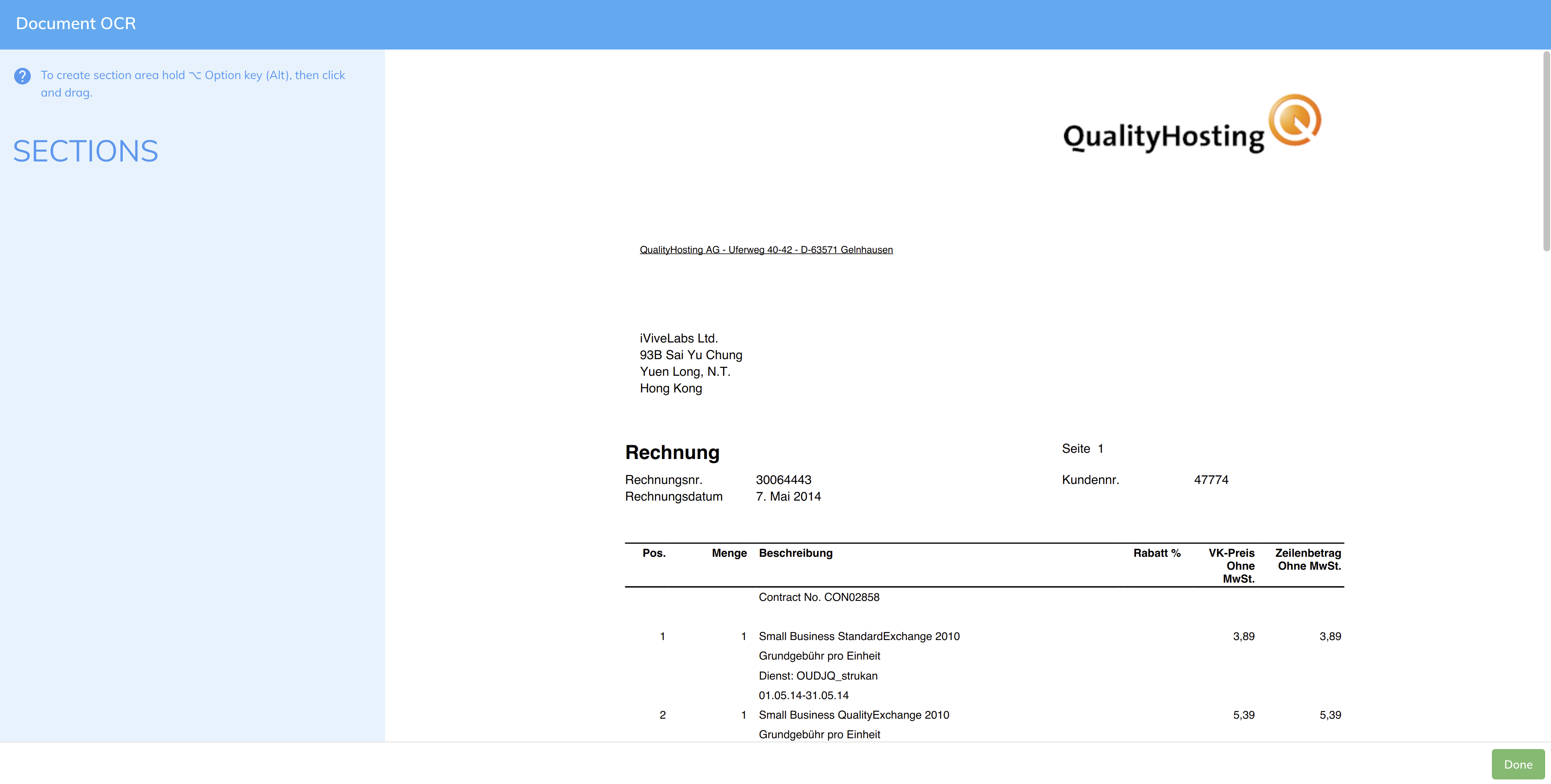The image size is (1551, 784).
Task: Click the section area hint text
Action: pyautogui.click(x=193, y=84)
